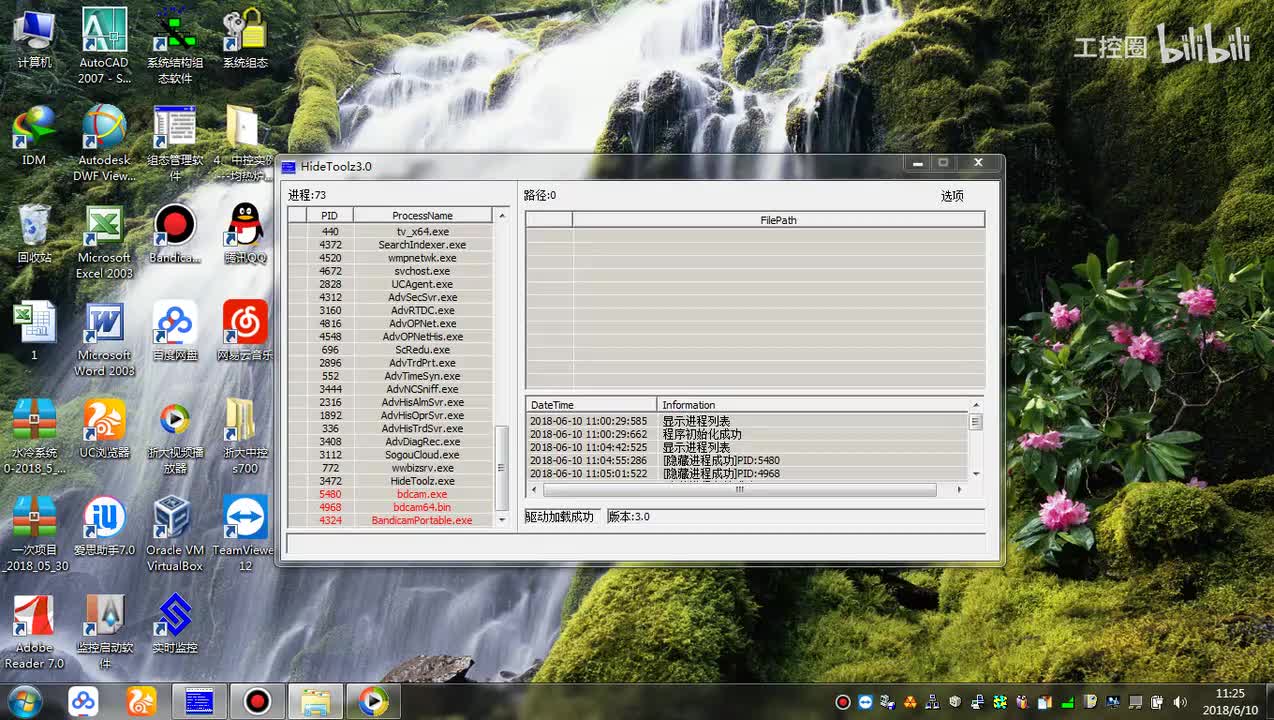
Task: Open 百度网盘 desktop shortcut
Action: 175,331
